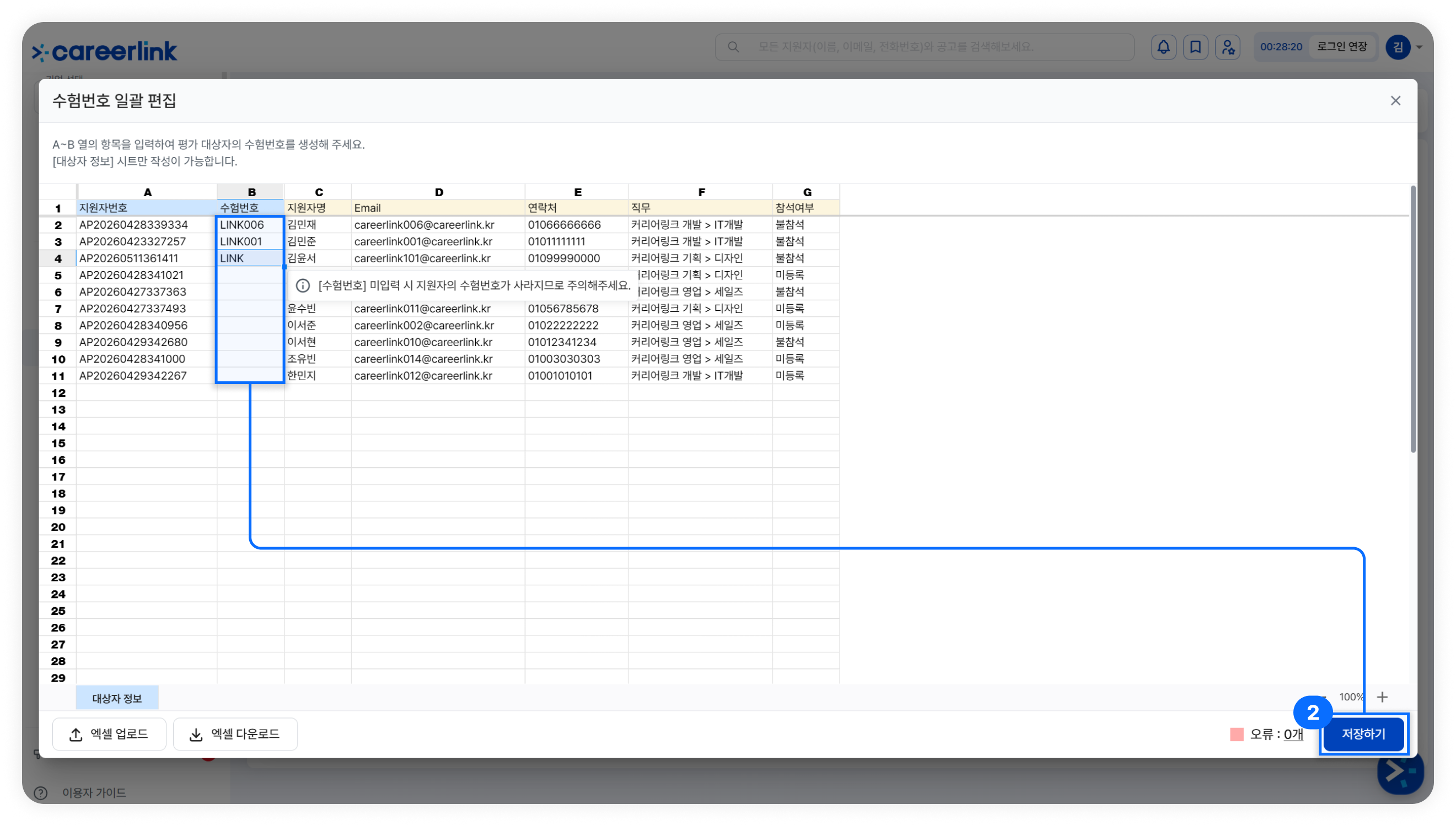Select column G header
1456x826 pixels.
(x=807, y=192)
